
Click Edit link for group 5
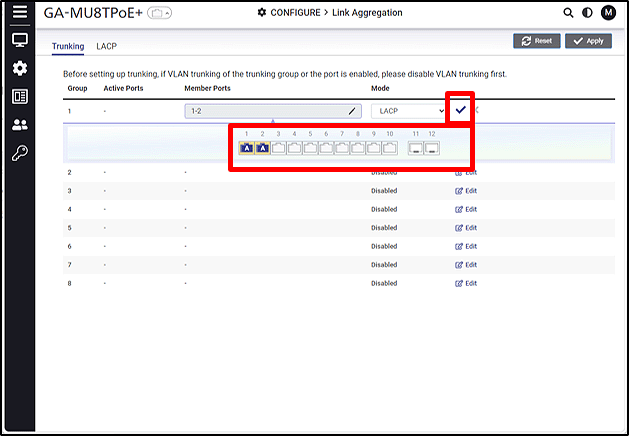coord(466,228)
